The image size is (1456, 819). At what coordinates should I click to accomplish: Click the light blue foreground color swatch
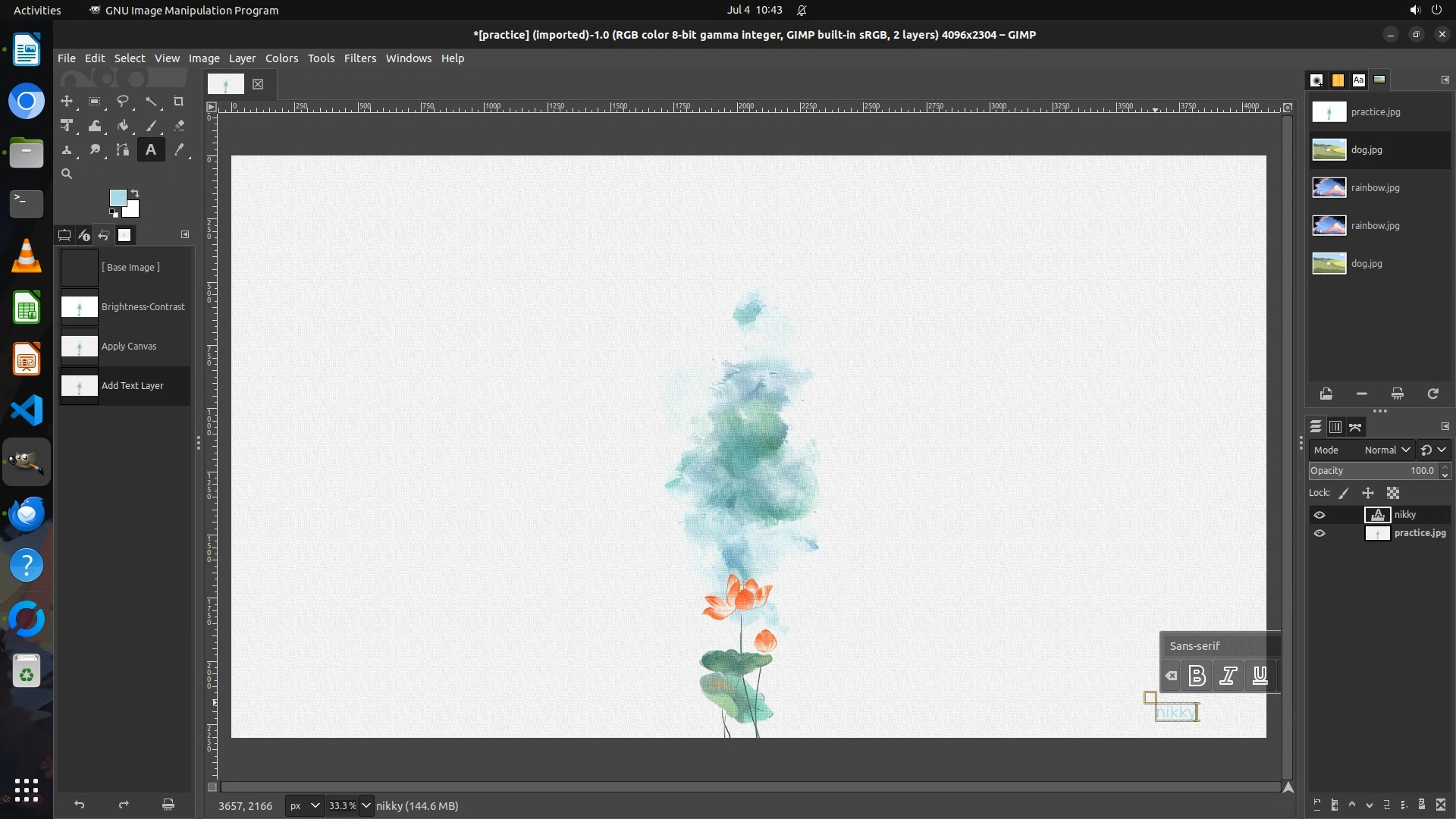[117, 197]
